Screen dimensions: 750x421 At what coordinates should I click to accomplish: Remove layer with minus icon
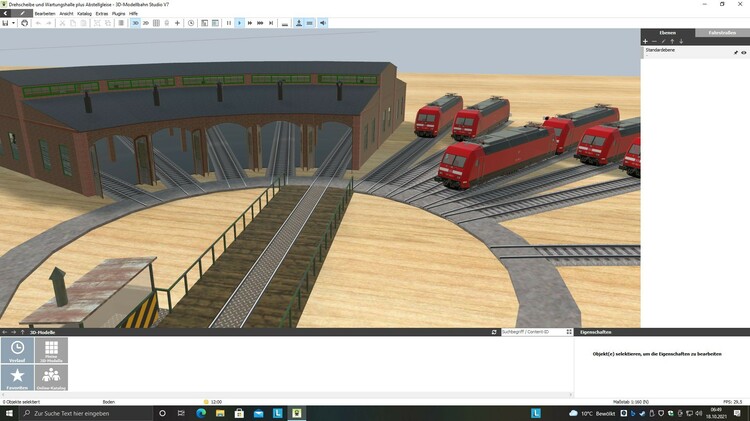pyautogui.click(x=654, y=42)
